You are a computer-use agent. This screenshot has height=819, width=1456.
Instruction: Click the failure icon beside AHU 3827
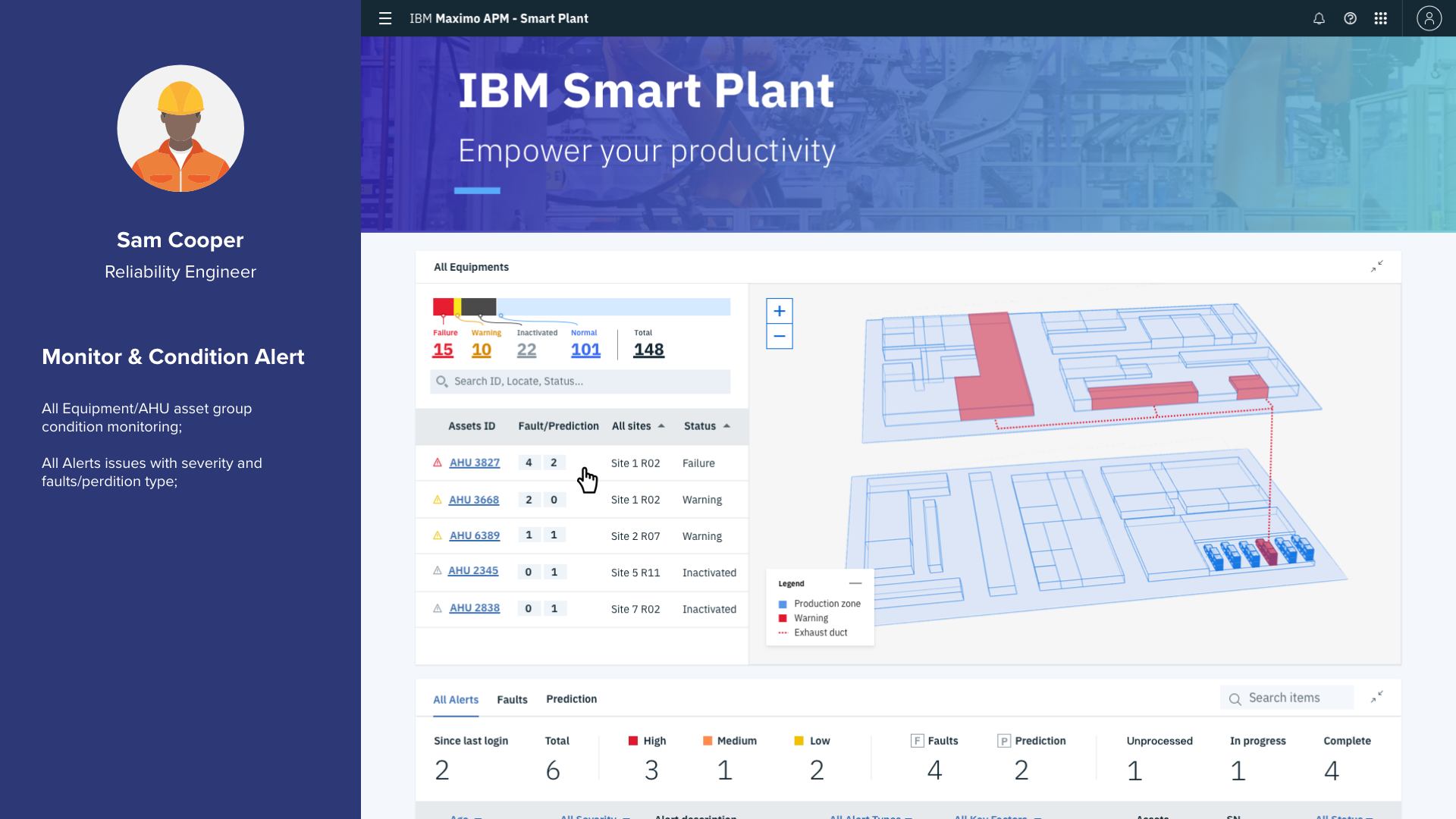pos(438,463)
